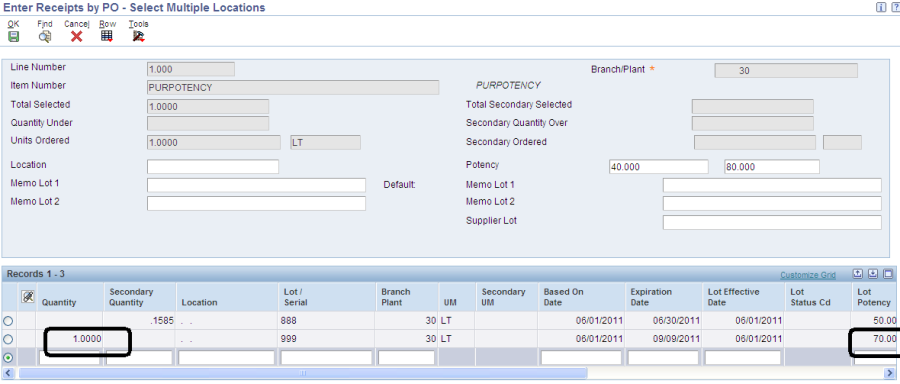Click the Lot Potency column header

875,297
